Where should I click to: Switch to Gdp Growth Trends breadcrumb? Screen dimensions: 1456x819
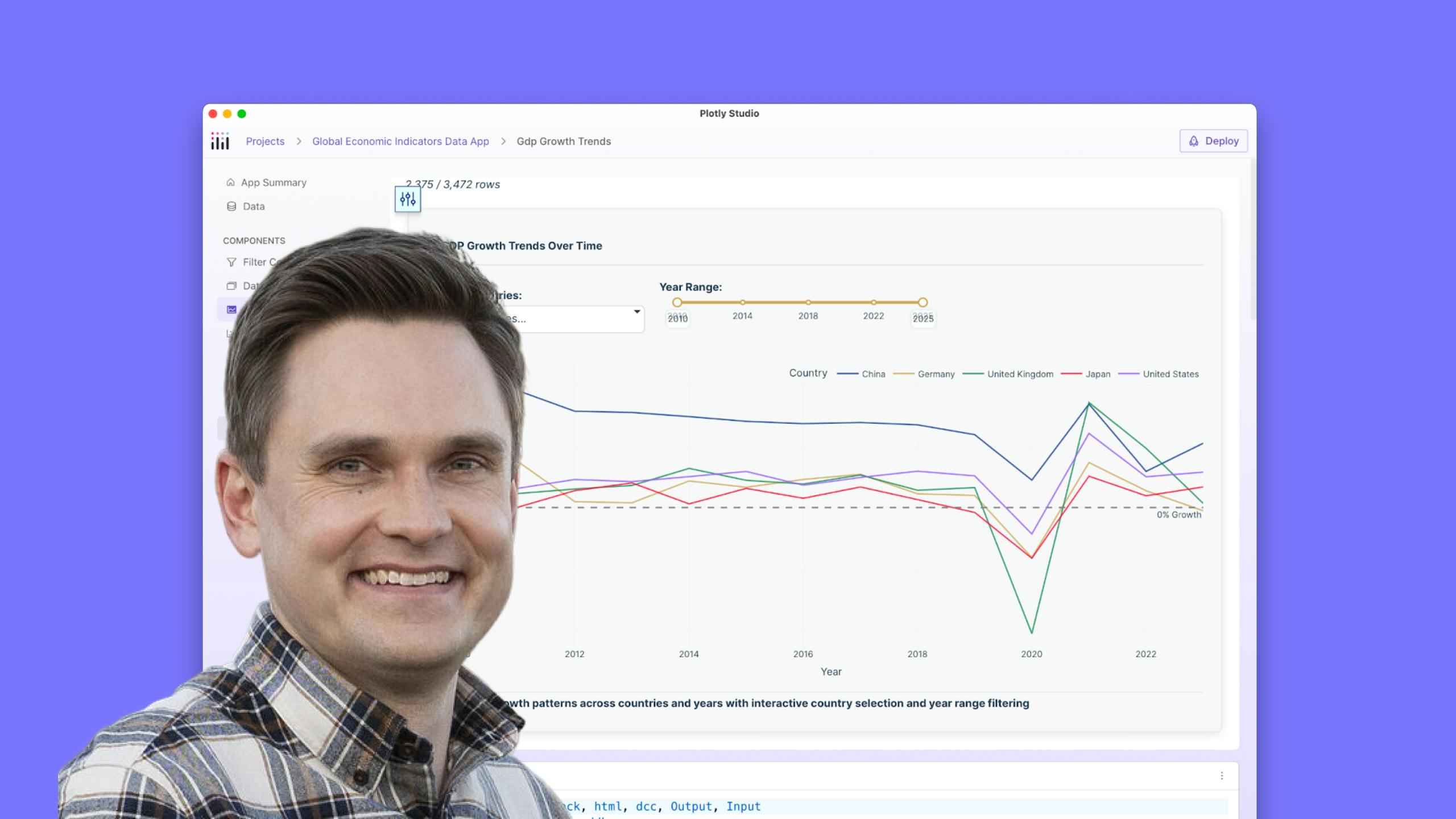563,141
